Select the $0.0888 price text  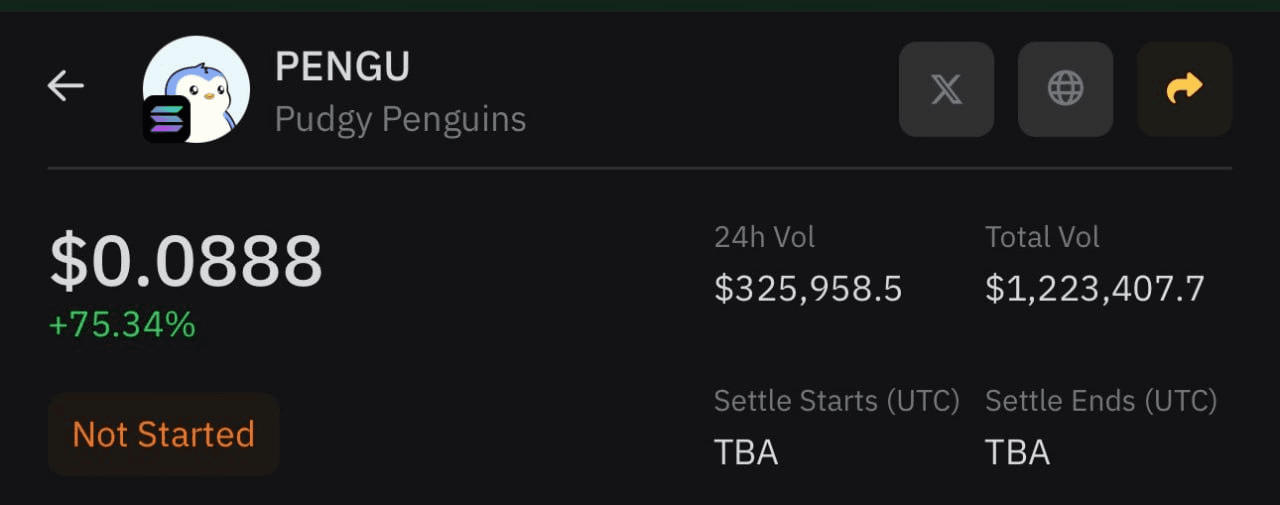186,262
